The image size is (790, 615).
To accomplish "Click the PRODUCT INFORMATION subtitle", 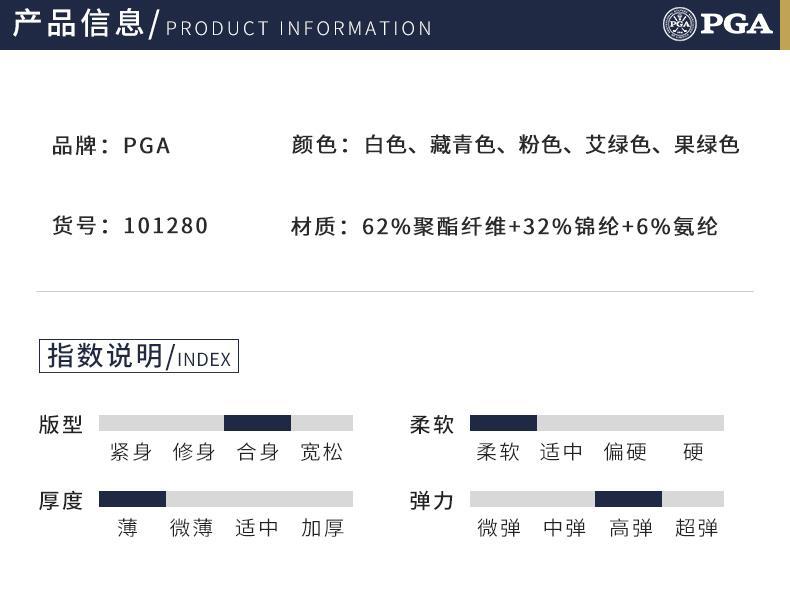I will (299, 28).
